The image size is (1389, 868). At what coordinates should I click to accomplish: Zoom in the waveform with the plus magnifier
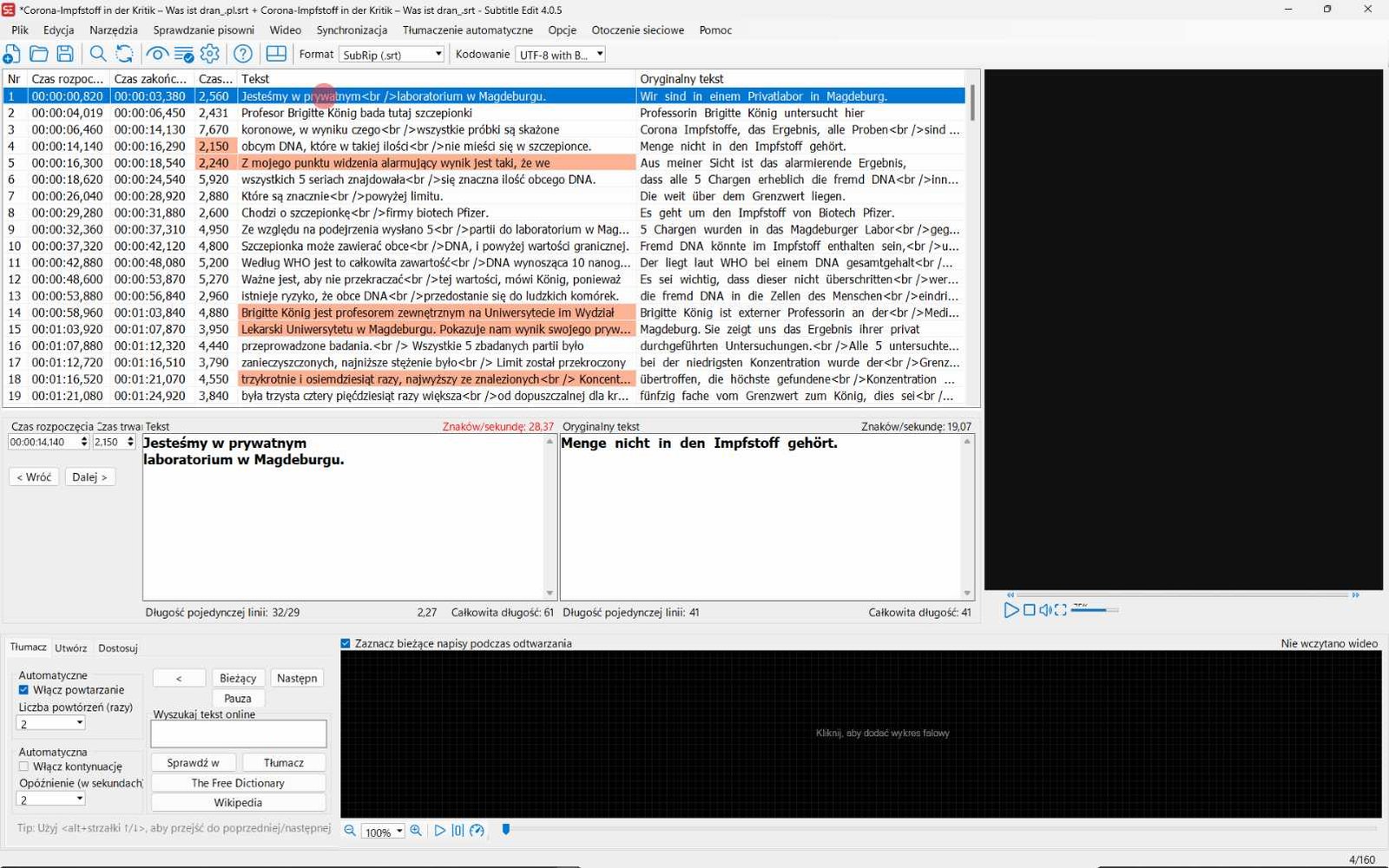pyautogui.click(x=416, y=831)
